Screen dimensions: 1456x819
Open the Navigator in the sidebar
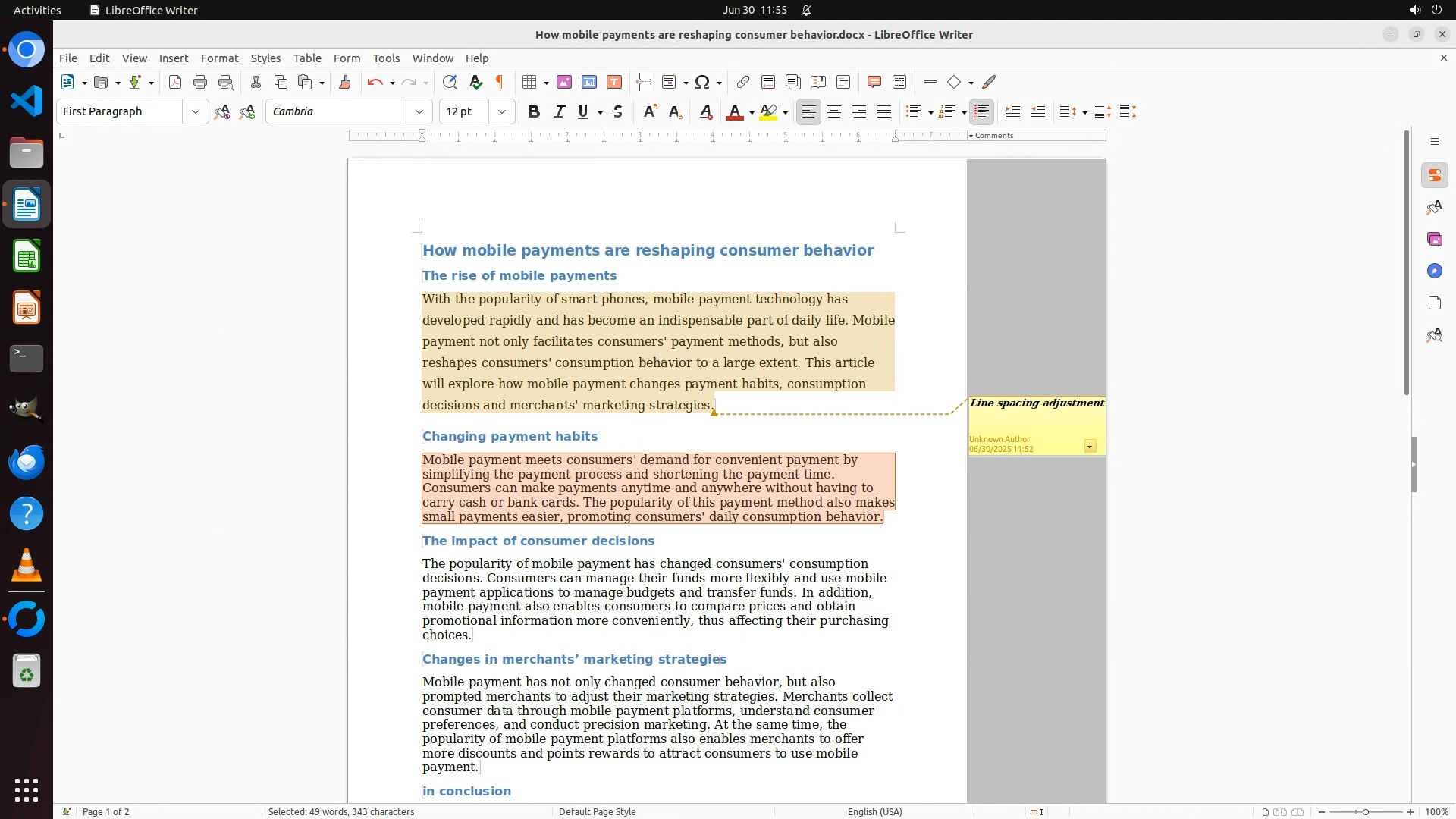pyautogui.click(x=1434, y=271)
